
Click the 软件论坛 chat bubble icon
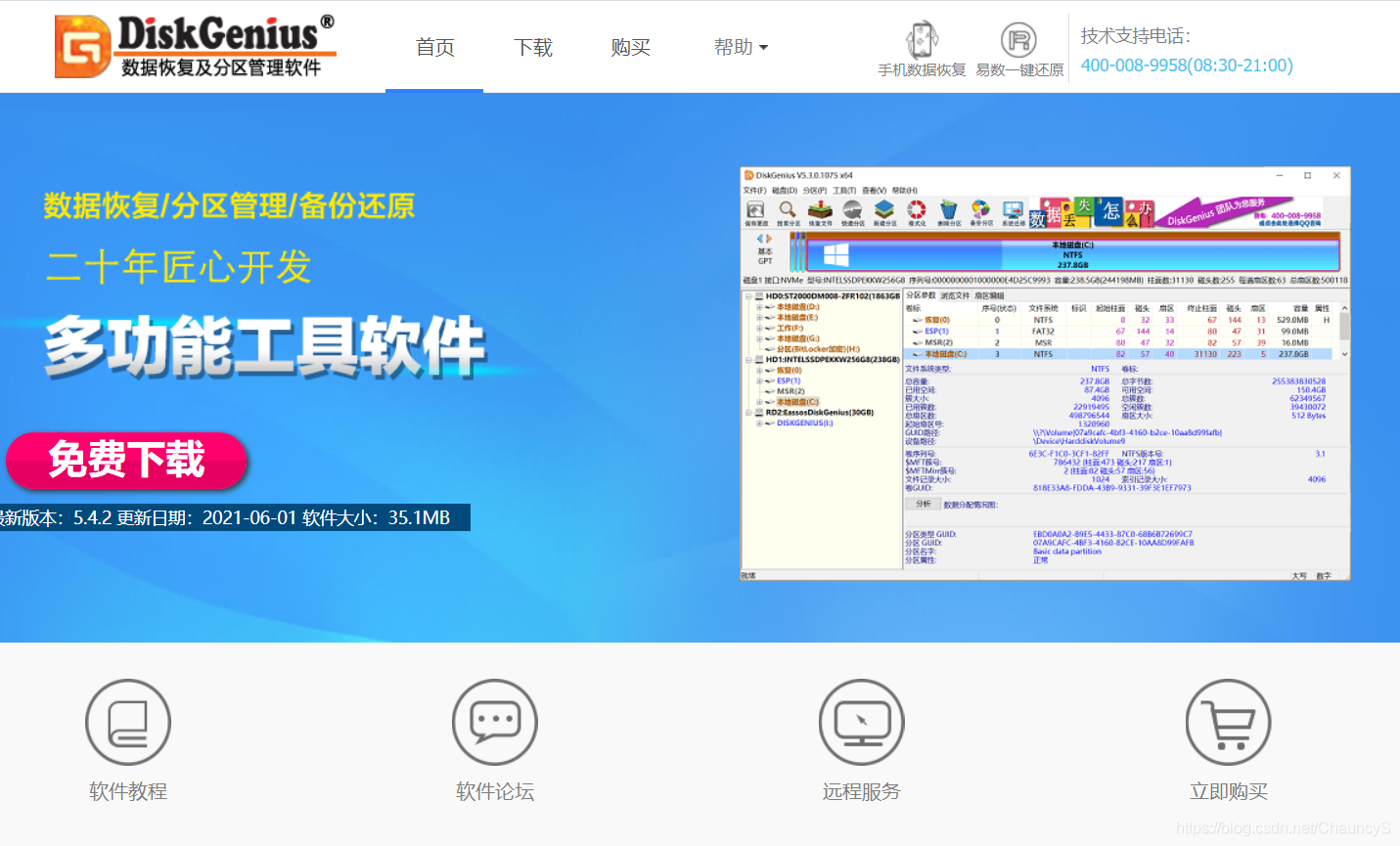coord(495,722)
